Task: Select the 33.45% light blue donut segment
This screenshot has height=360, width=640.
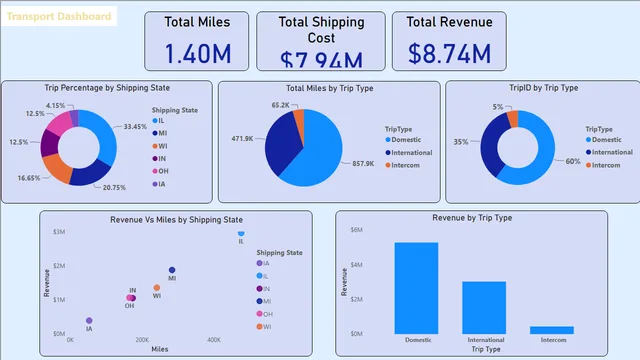Action: 105,135
